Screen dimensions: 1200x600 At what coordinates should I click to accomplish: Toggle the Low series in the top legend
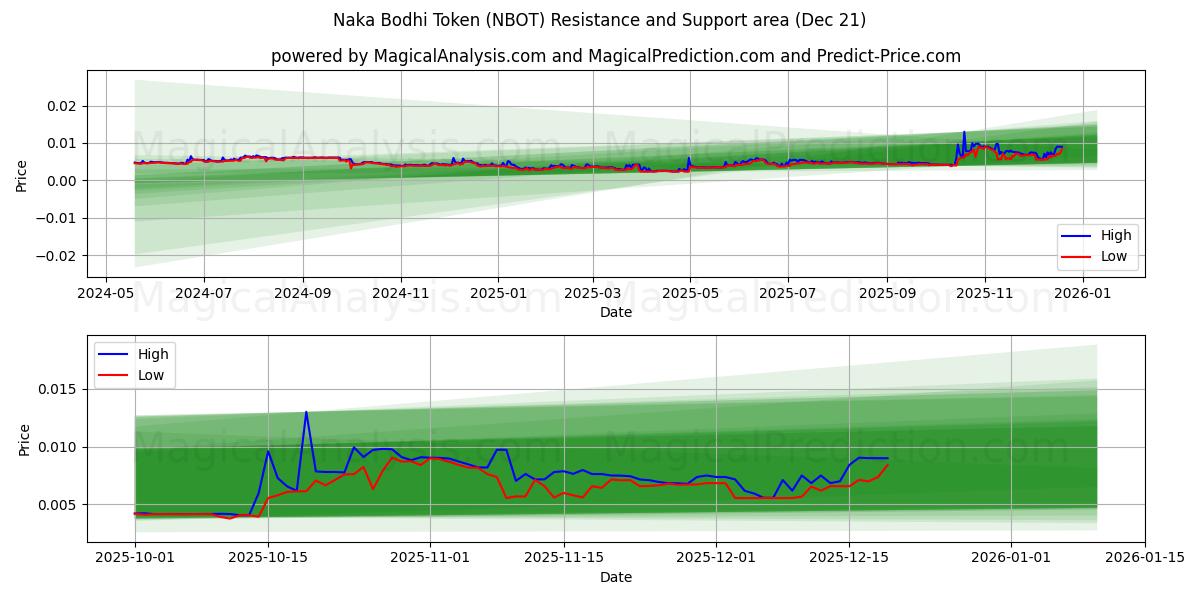click(x=1117, y=255)
